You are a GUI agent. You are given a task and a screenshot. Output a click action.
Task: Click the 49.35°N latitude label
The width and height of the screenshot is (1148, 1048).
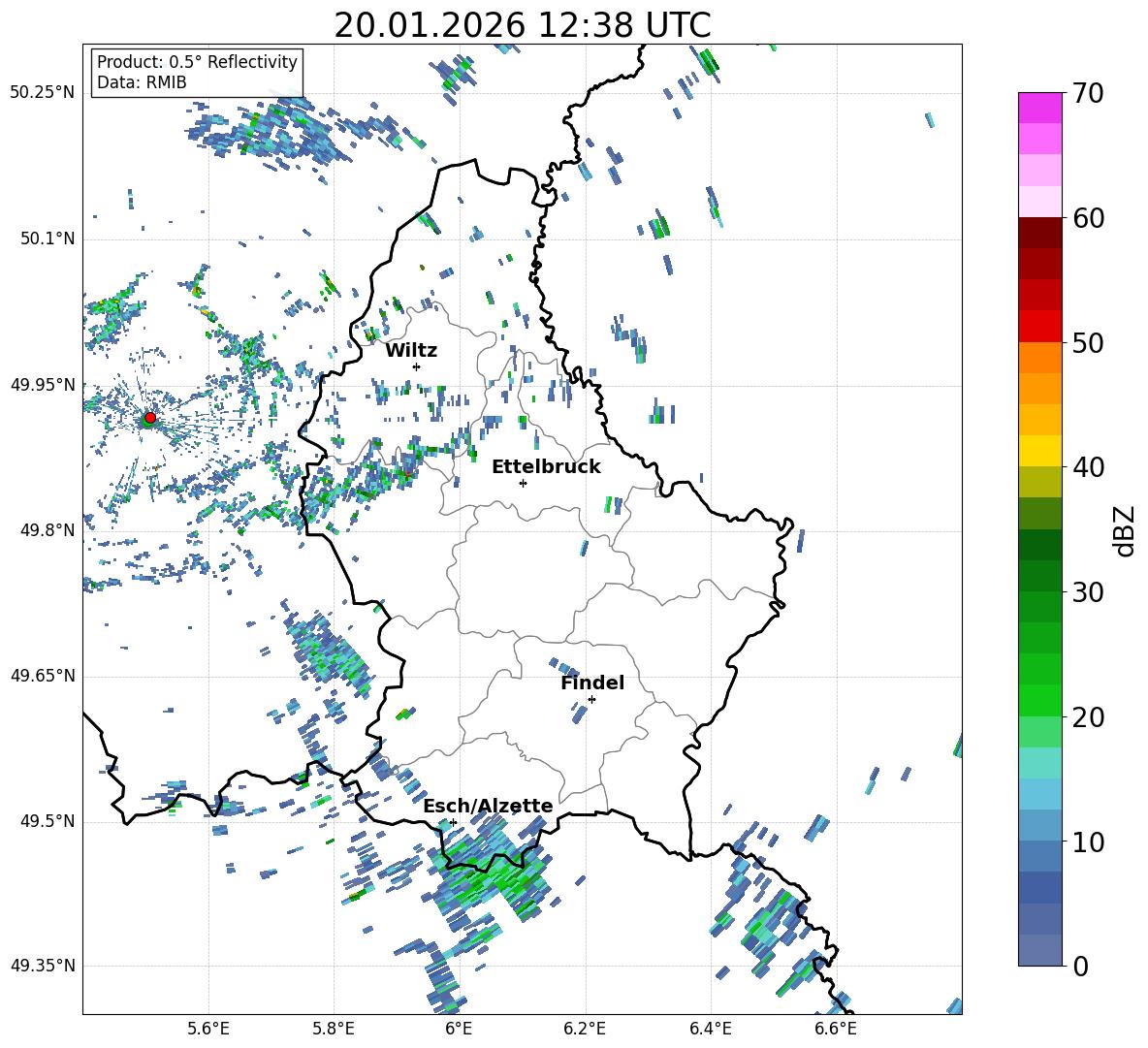tap(42, 966)
